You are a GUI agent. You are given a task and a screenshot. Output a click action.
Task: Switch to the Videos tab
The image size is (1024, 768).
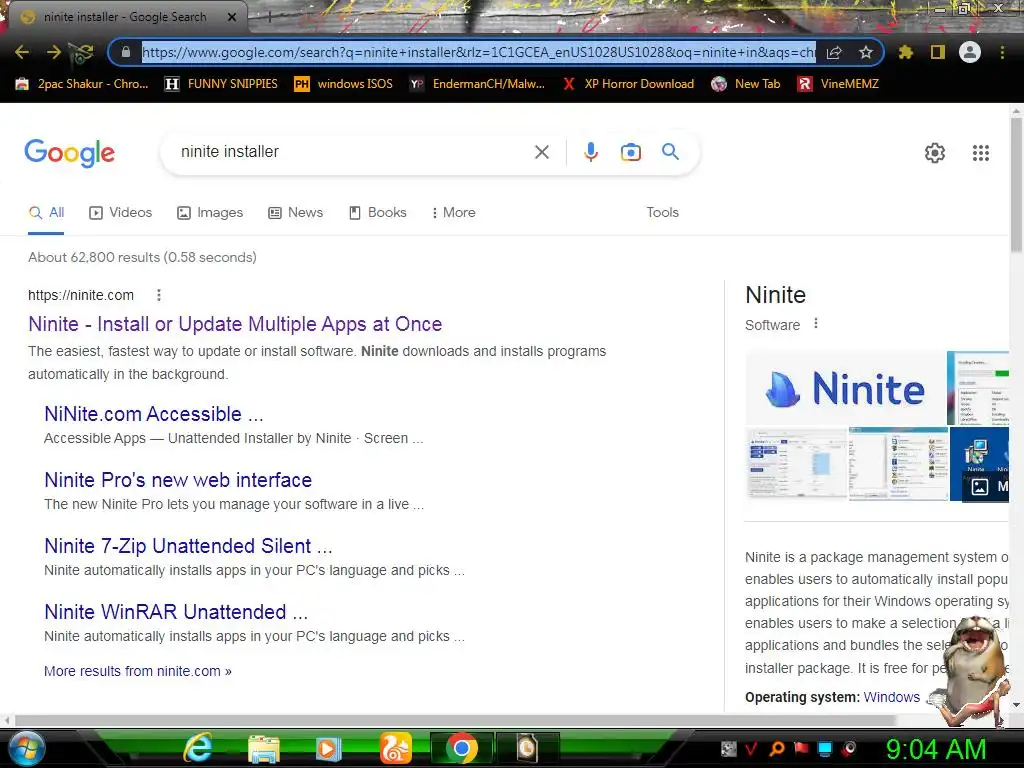[x=121, y=212]
